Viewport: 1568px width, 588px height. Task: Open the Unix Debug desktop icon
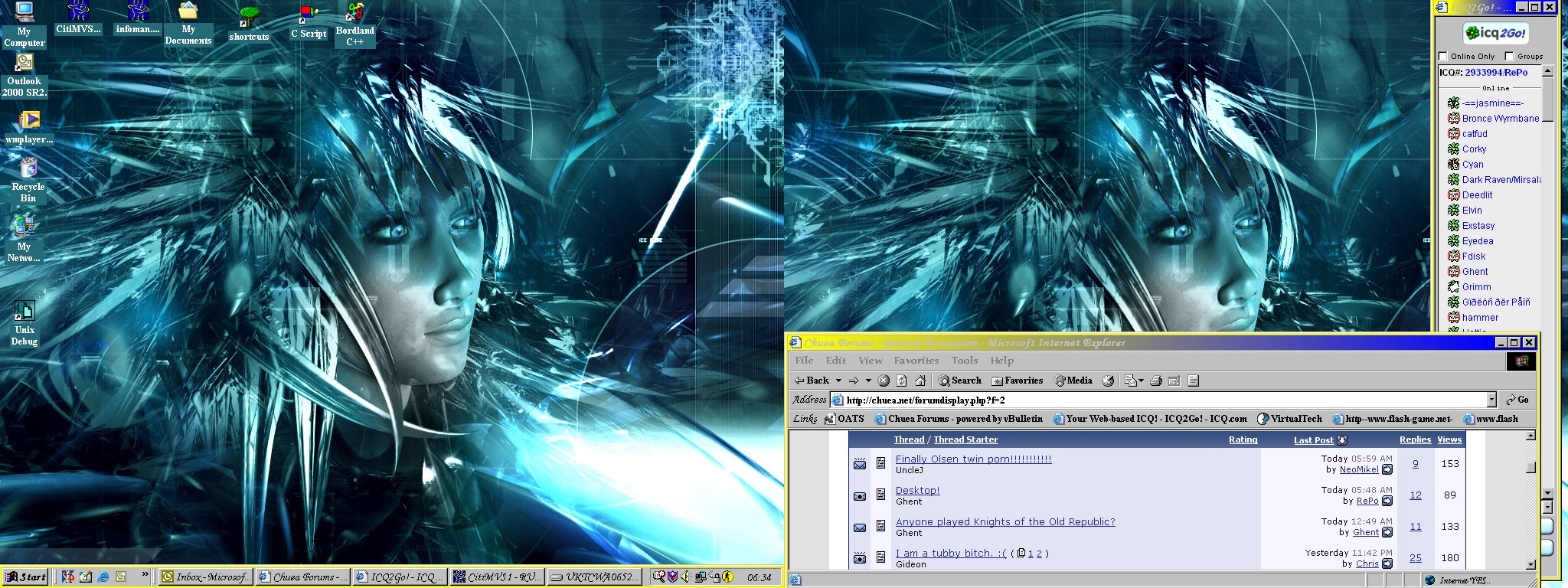click(24, 323)
